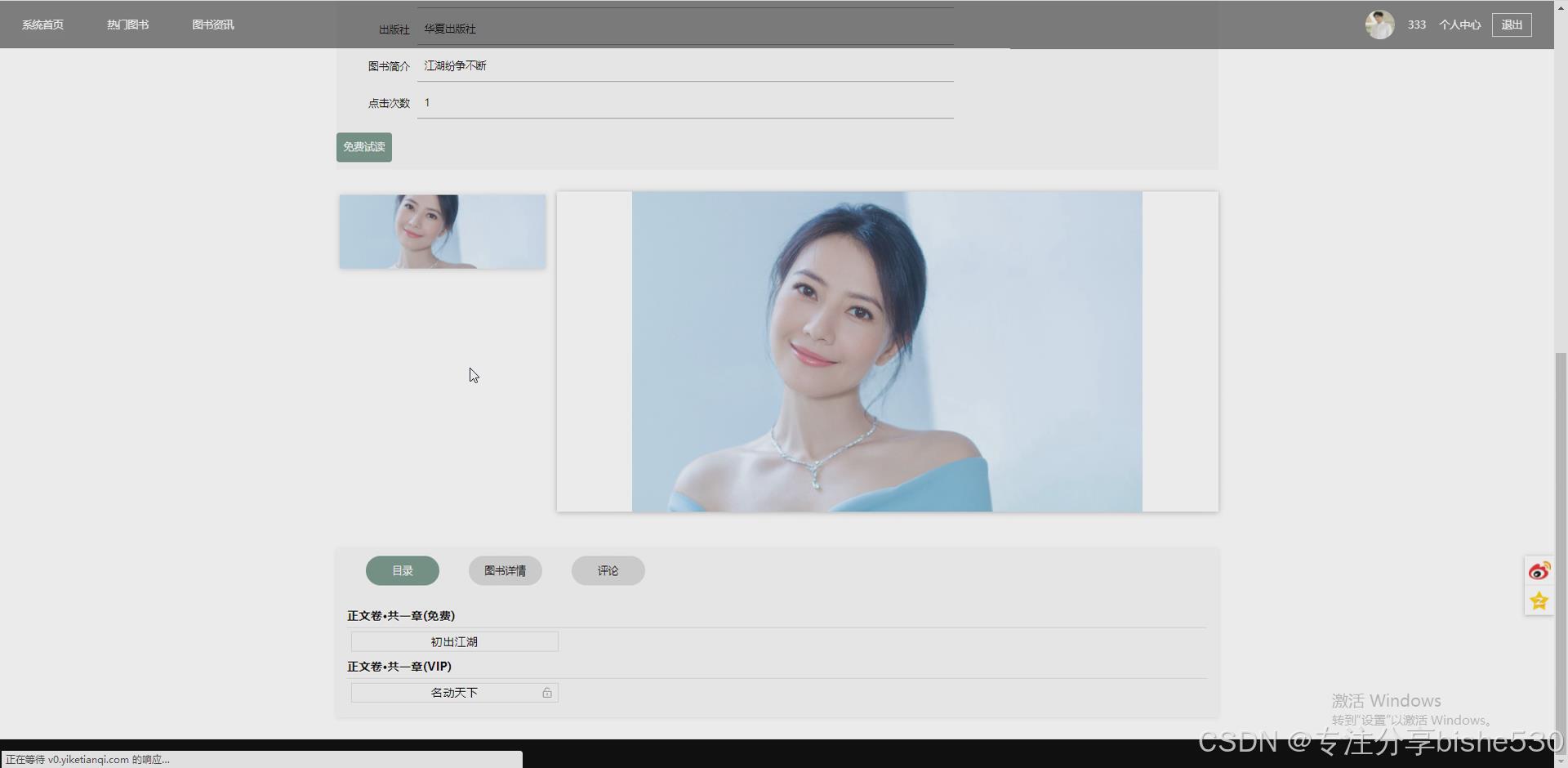This screenshot has width=1568, height=768.
Task: Click the heading 正文卷•共一章(VIP)
Action: coord(399,666)
